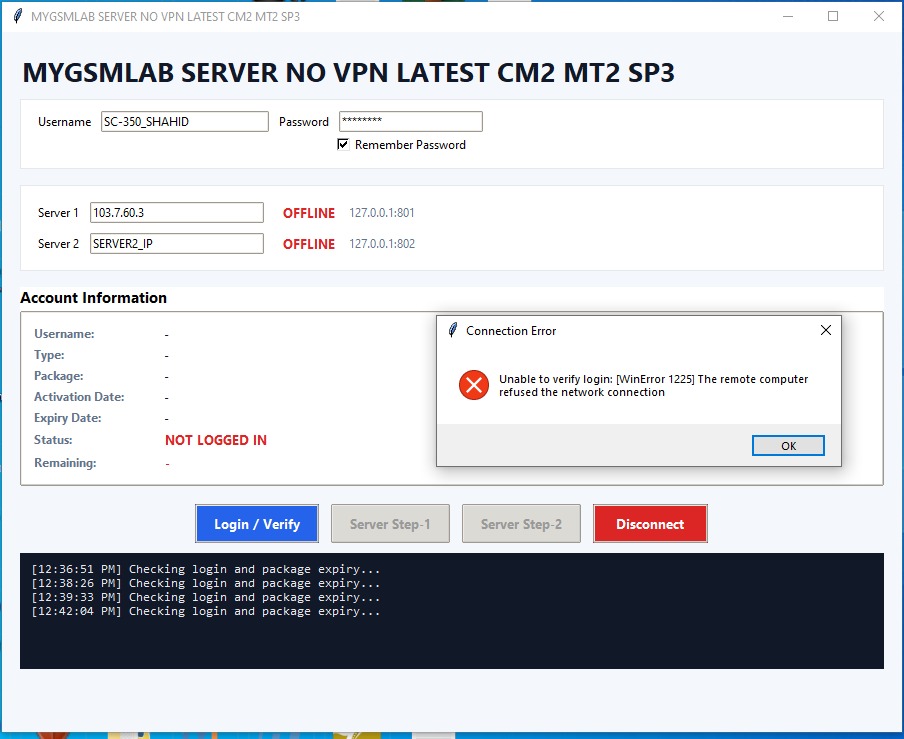
Task: Click the Server 1 IP address field
Action: 177,213
